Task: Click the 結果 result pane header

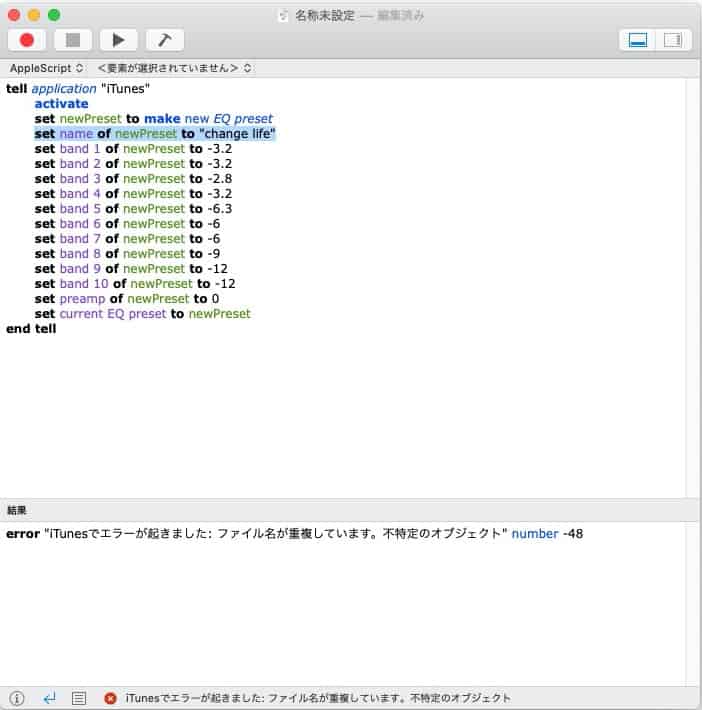Action: (x=17, y=510)
